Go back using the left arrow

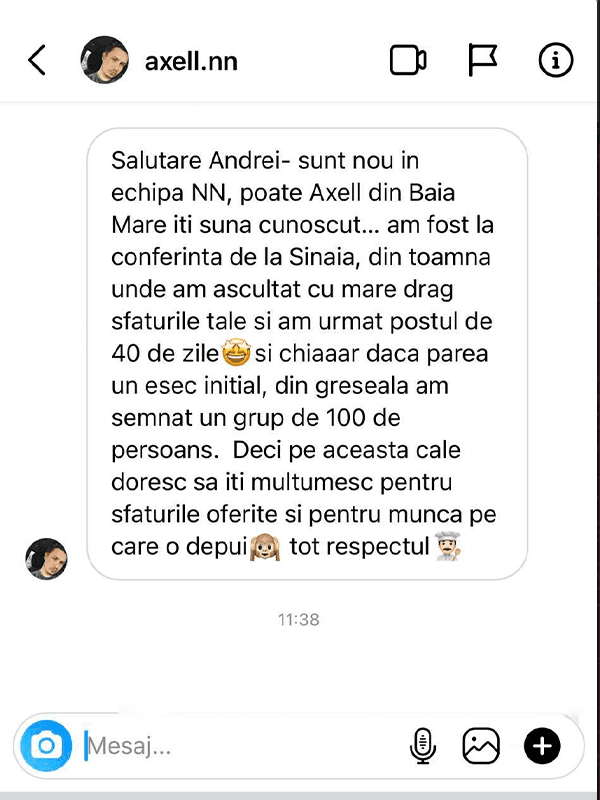pos(36,60)
